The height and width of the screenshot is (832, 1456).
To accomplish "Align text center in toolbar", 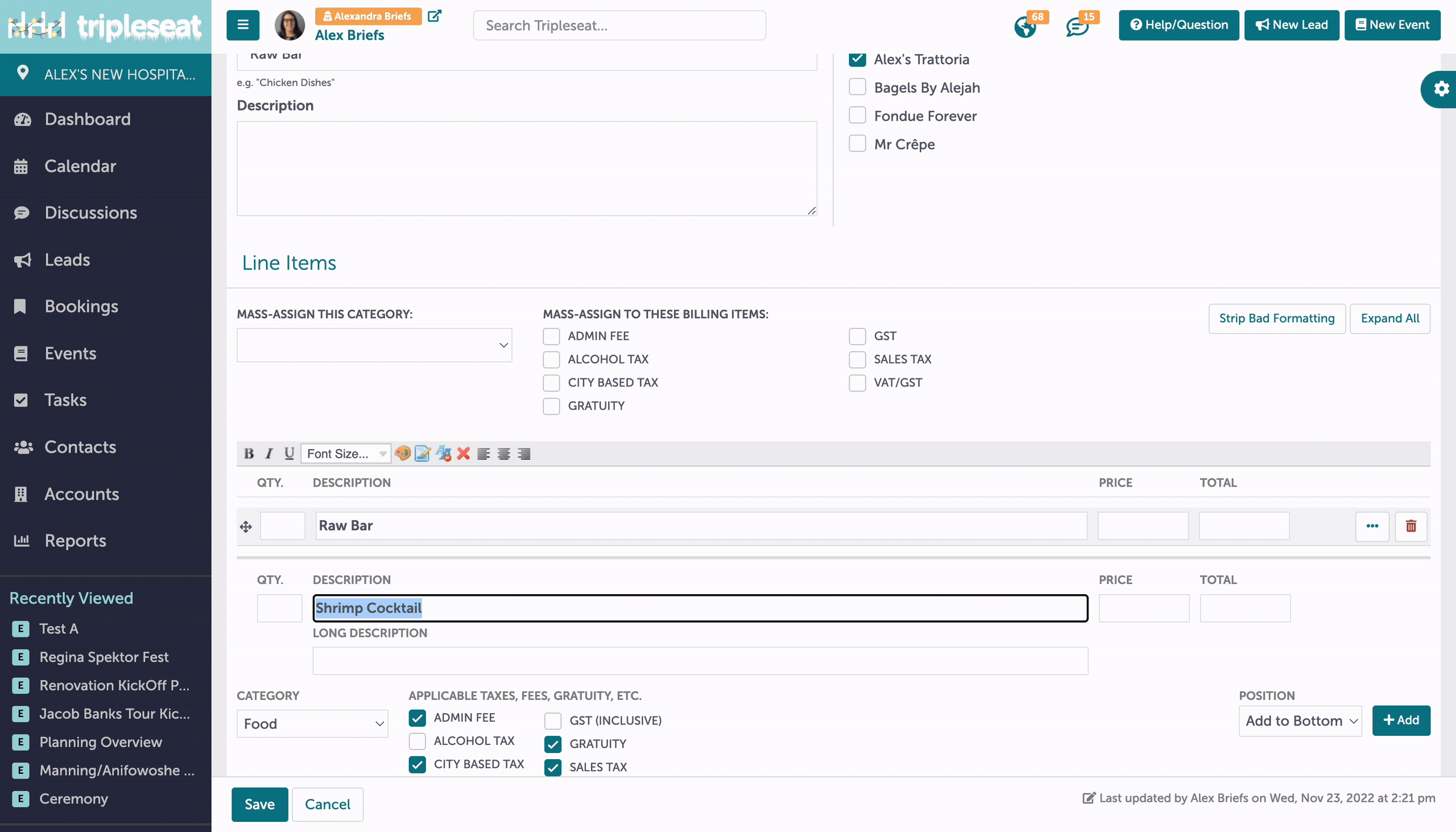I will click(x=503, y=454).
